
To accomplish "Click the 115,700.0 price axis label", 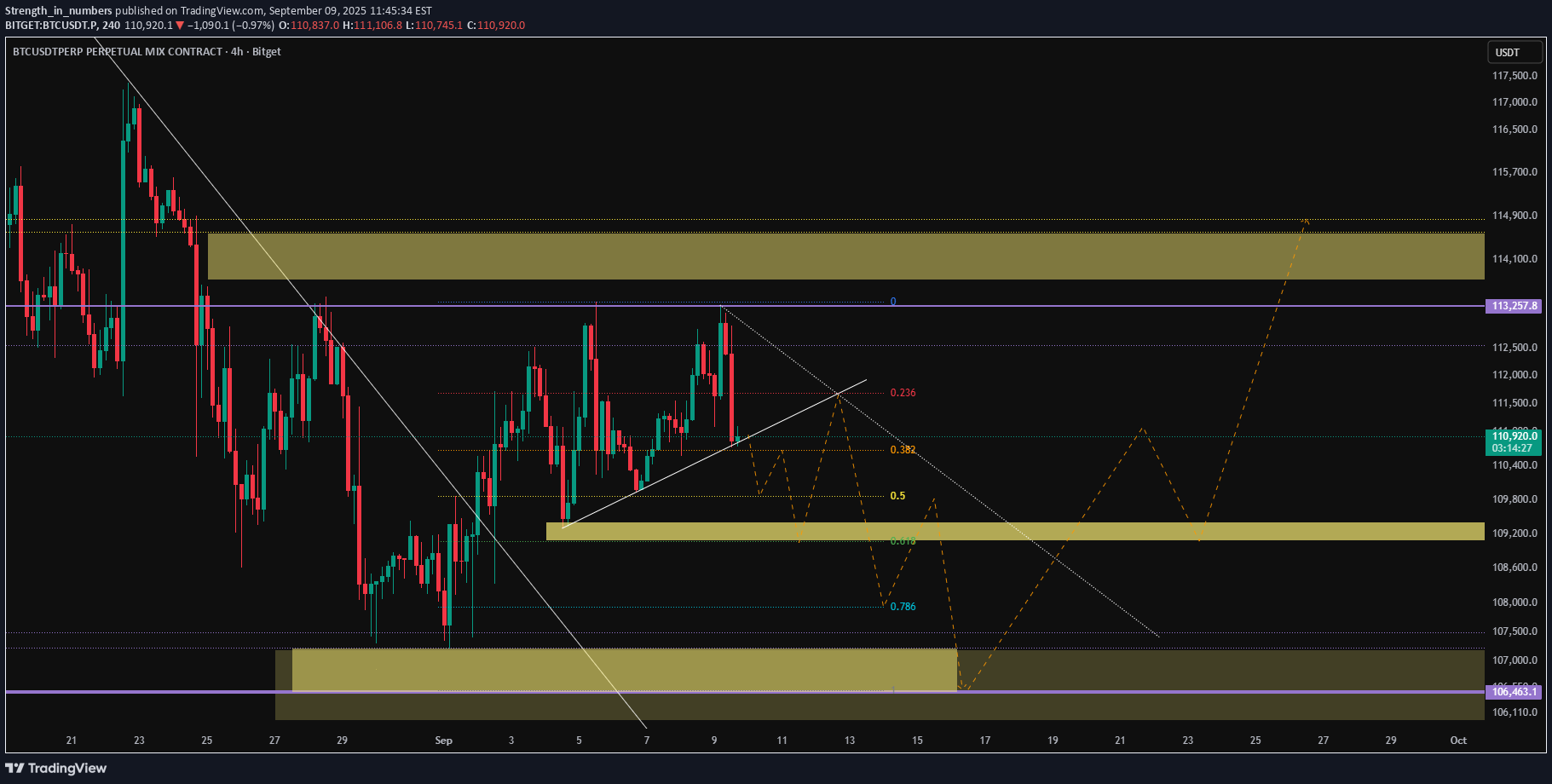I will (1514, 172).
